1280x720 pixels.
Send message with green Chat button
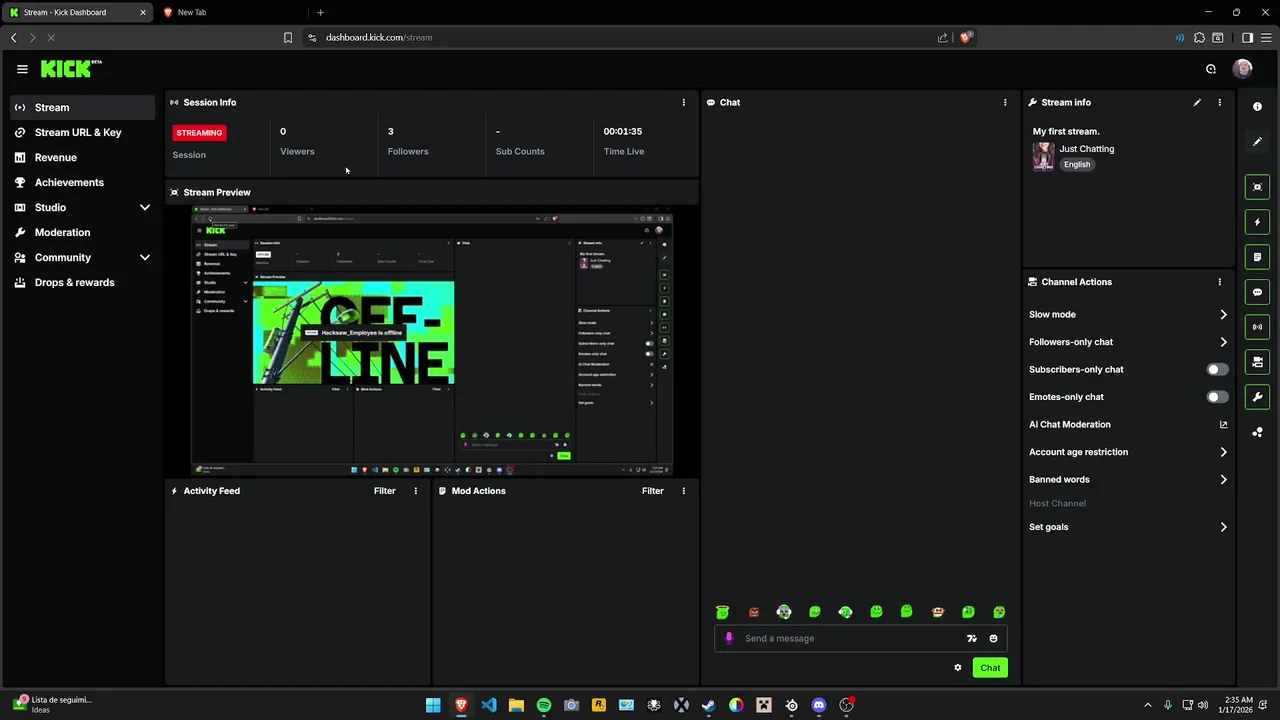point(990,667)
